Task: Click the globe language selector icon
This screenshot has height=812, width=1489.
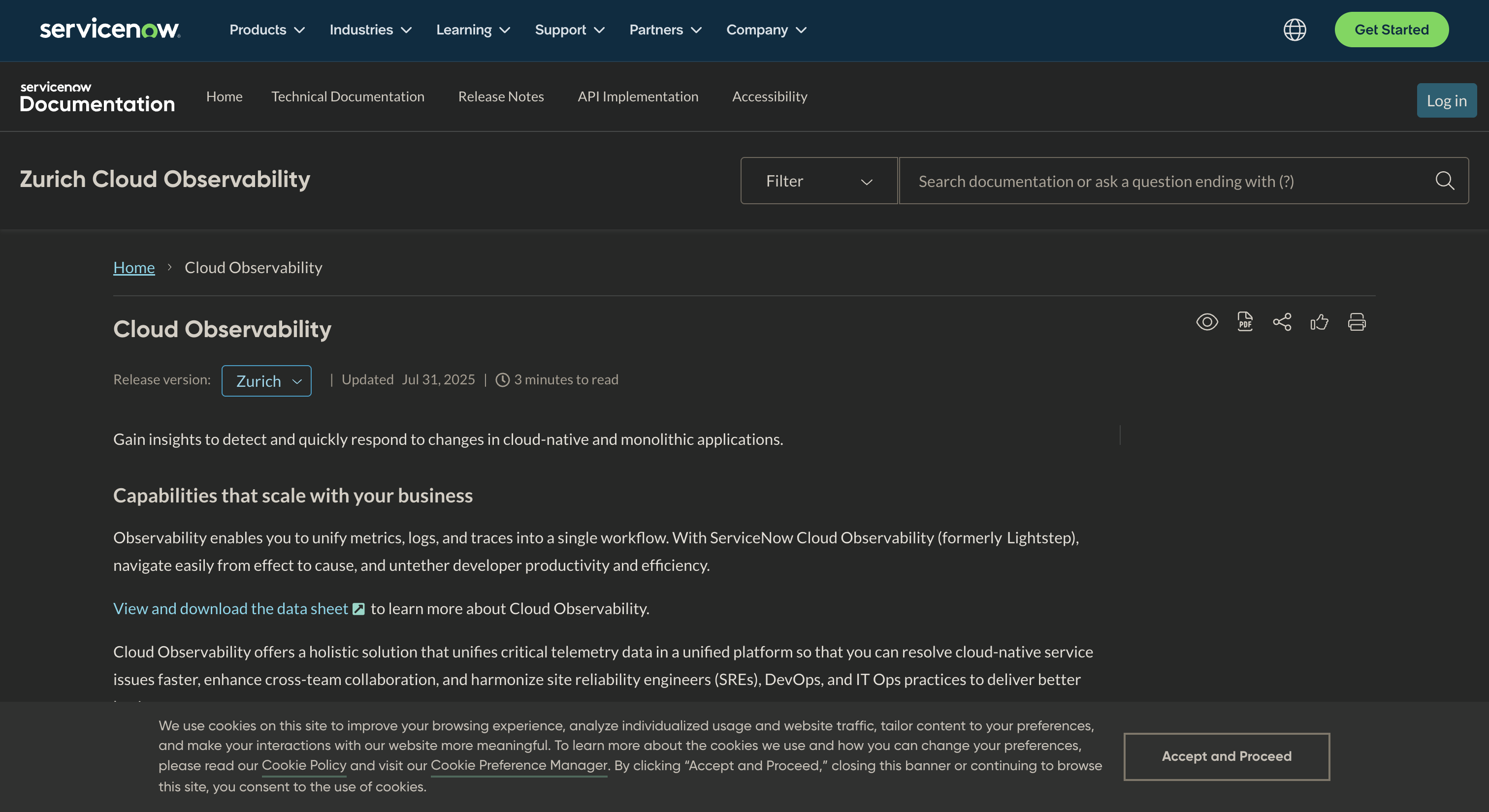Action: point(1294,30)
